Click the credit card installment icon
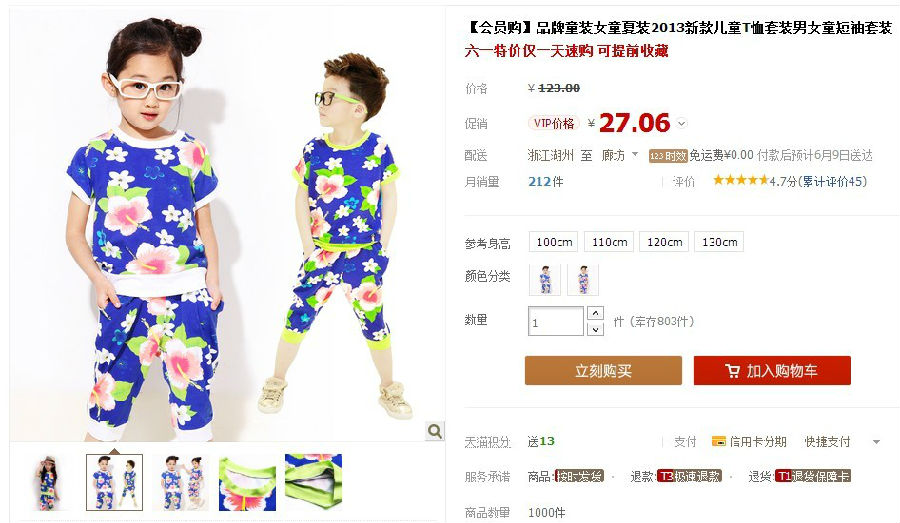This screenshot has width=900, height=523. pyautogui.click(x=719, y=441)
